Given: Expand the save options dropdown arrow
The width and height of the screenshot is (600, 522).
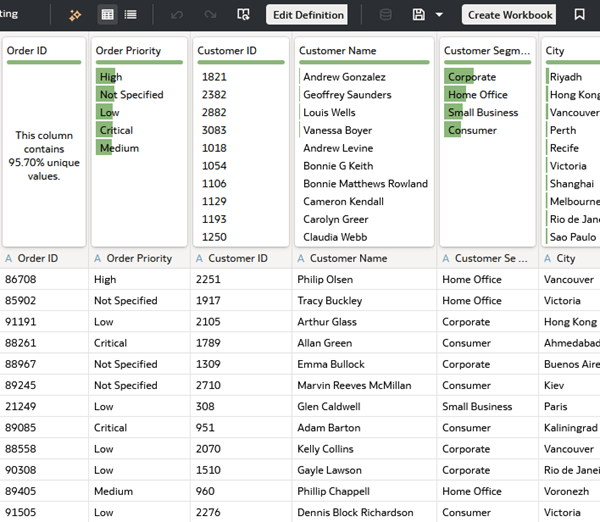Looking at the screenshot, I should click(x=439, y=15).
